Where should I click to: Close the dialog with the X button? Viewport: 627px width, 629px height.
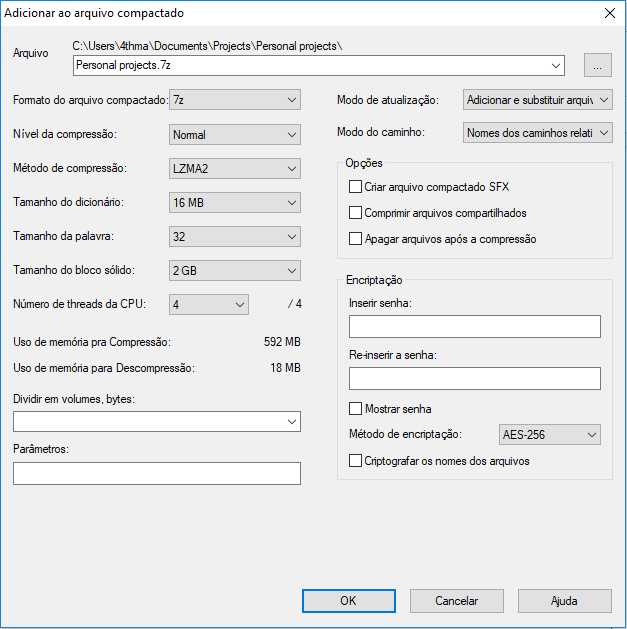[x=610, y=13]
